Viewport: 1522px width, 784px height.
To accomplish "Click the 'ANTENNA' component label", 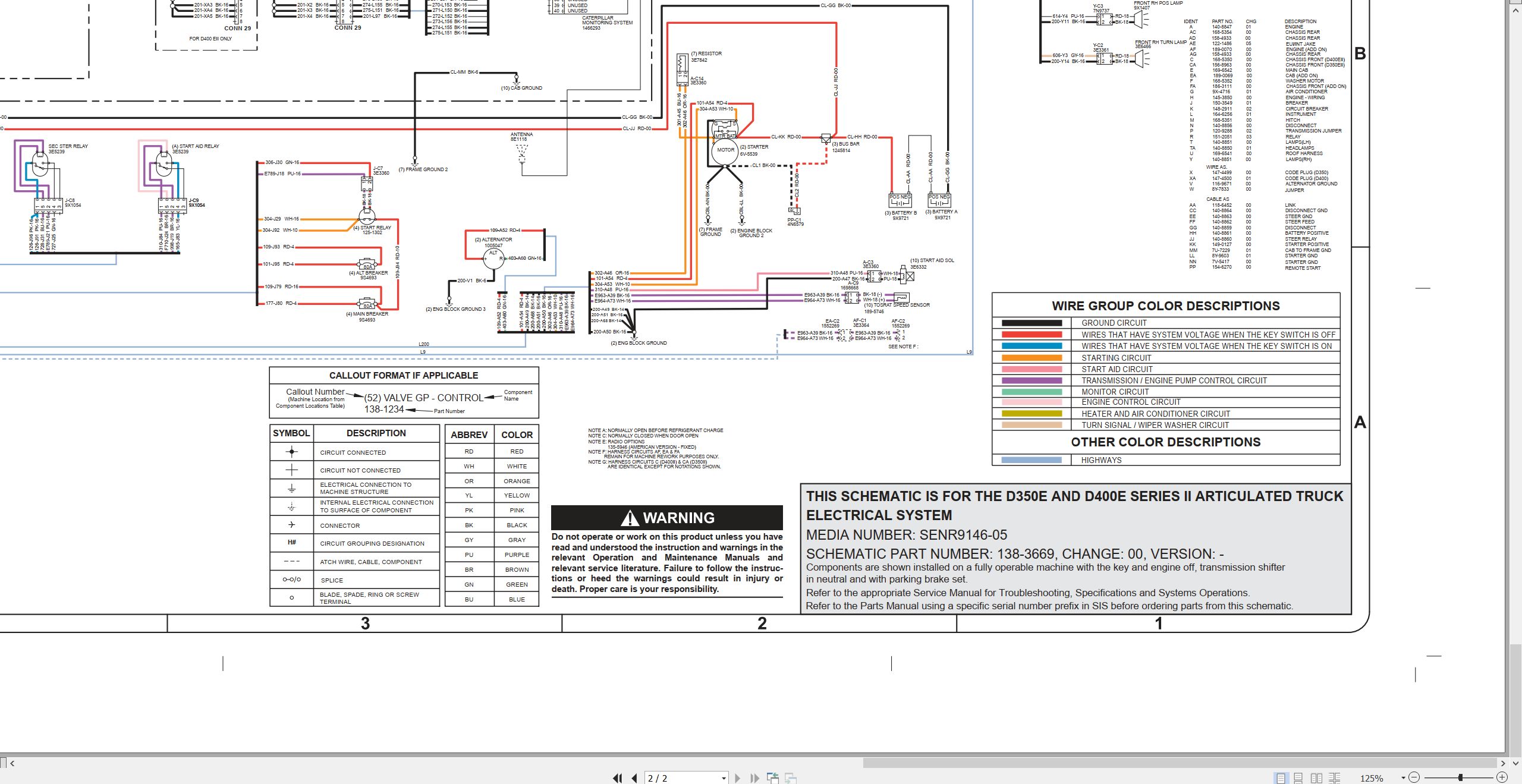I will click(x=521, y=134).
